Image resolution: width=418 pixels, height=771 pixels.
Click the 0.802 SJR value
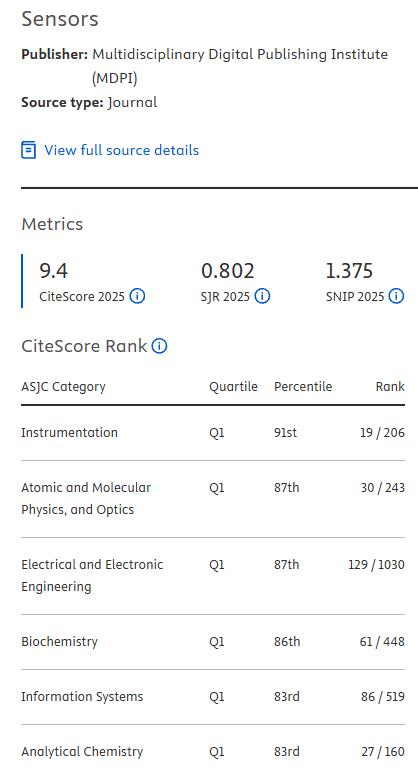228,270
